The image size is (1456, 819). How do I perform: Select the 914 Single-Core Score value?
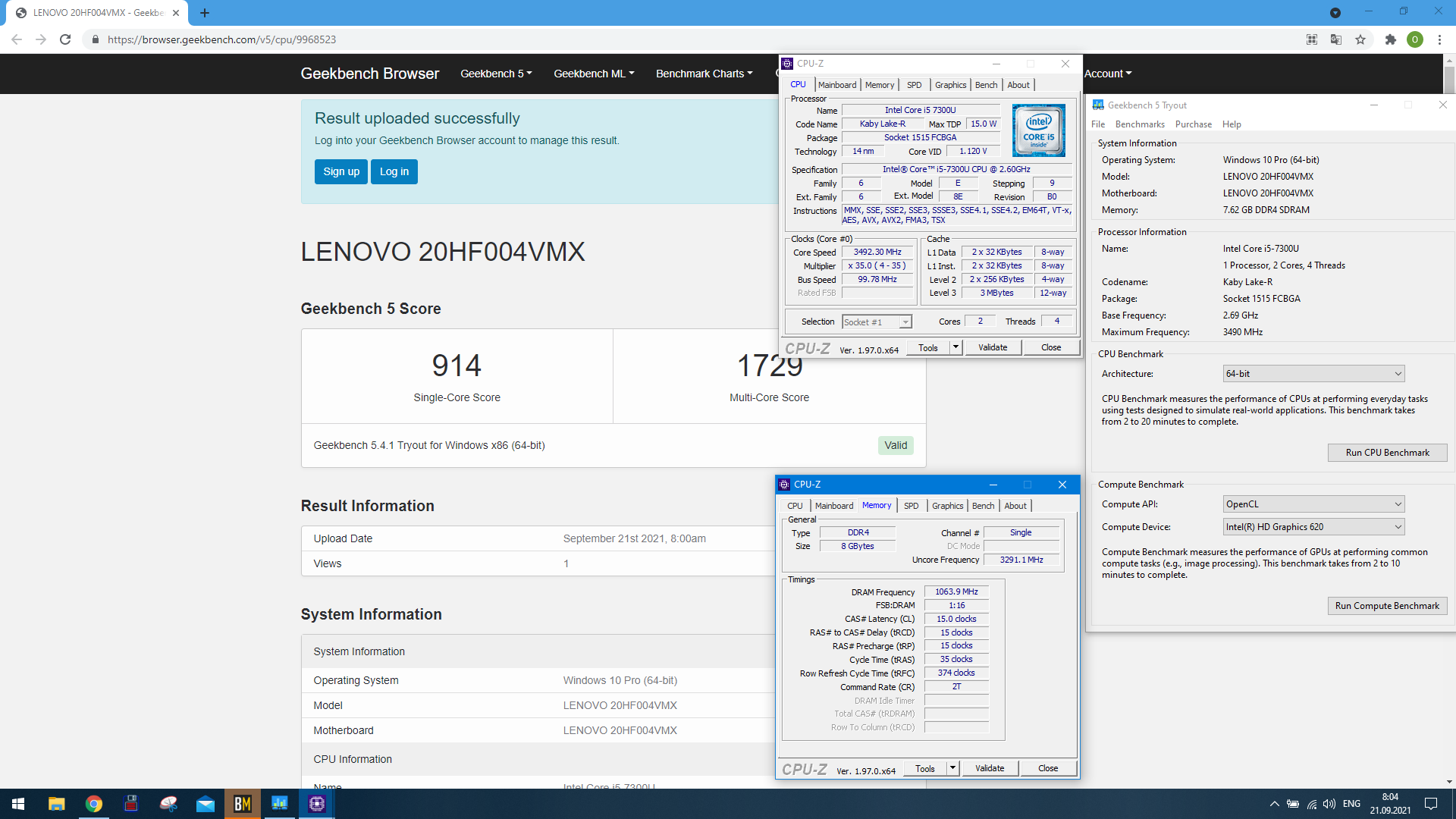(x=457, y=366)
